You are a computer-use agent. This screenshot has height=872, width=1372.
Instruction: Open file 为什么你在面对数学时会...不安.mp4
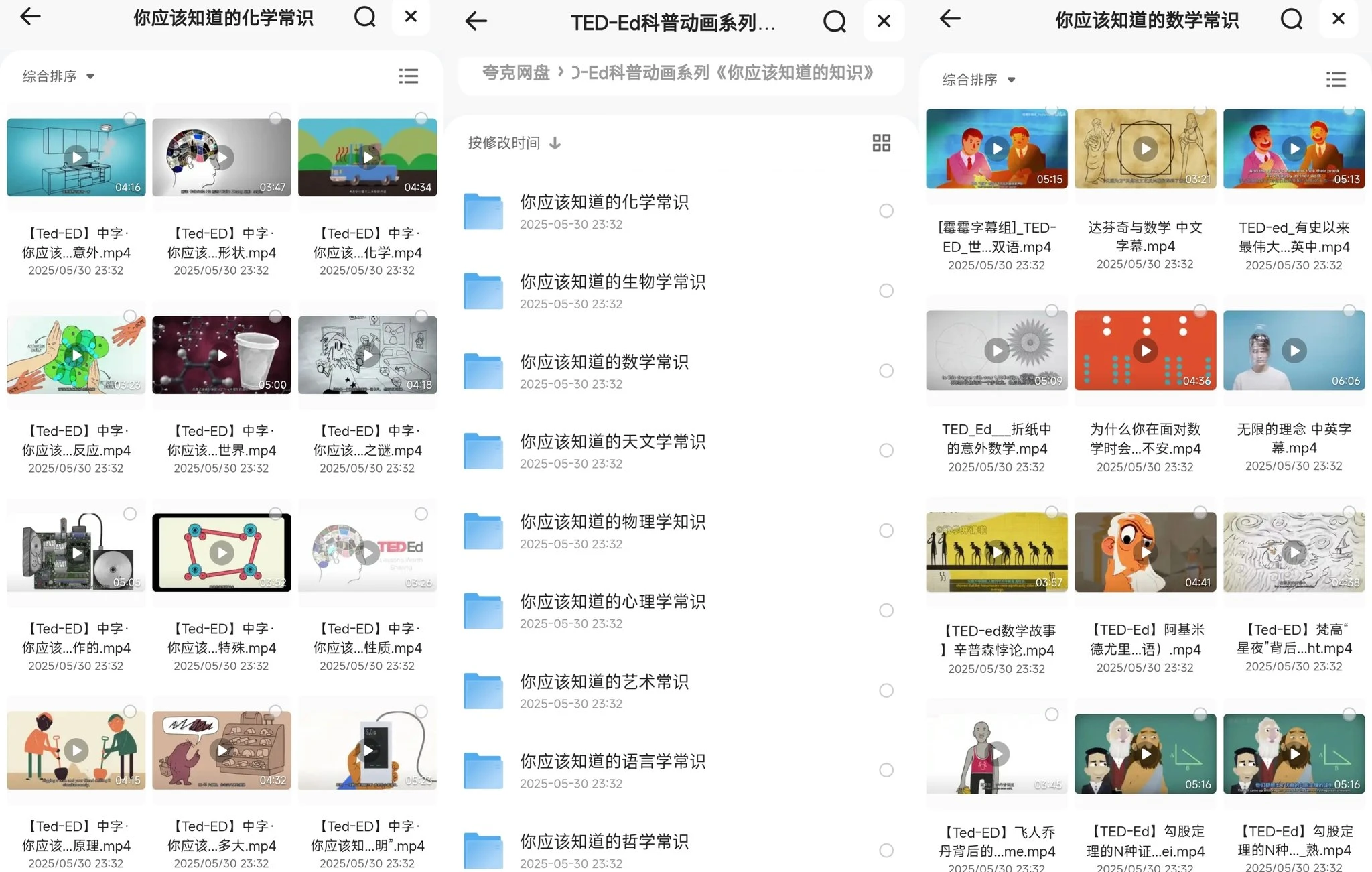[1145, 439]
